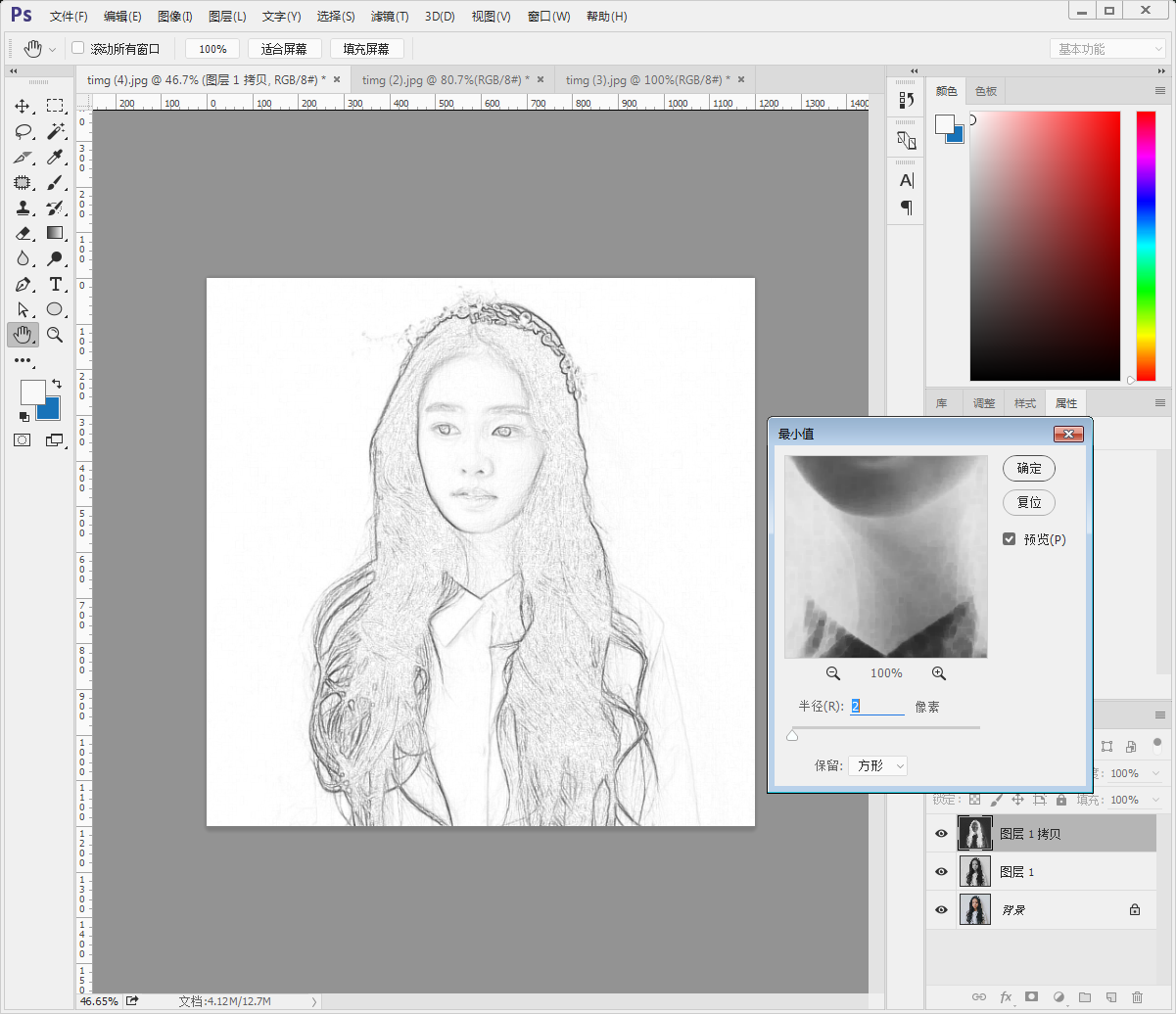Open the Layers panel options menu

pyautogui.click(x=1159, y=714)
